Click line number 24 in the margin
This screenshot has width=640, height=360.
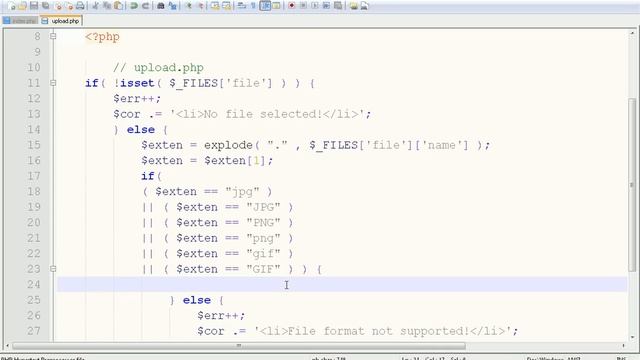tap(34, 284)
